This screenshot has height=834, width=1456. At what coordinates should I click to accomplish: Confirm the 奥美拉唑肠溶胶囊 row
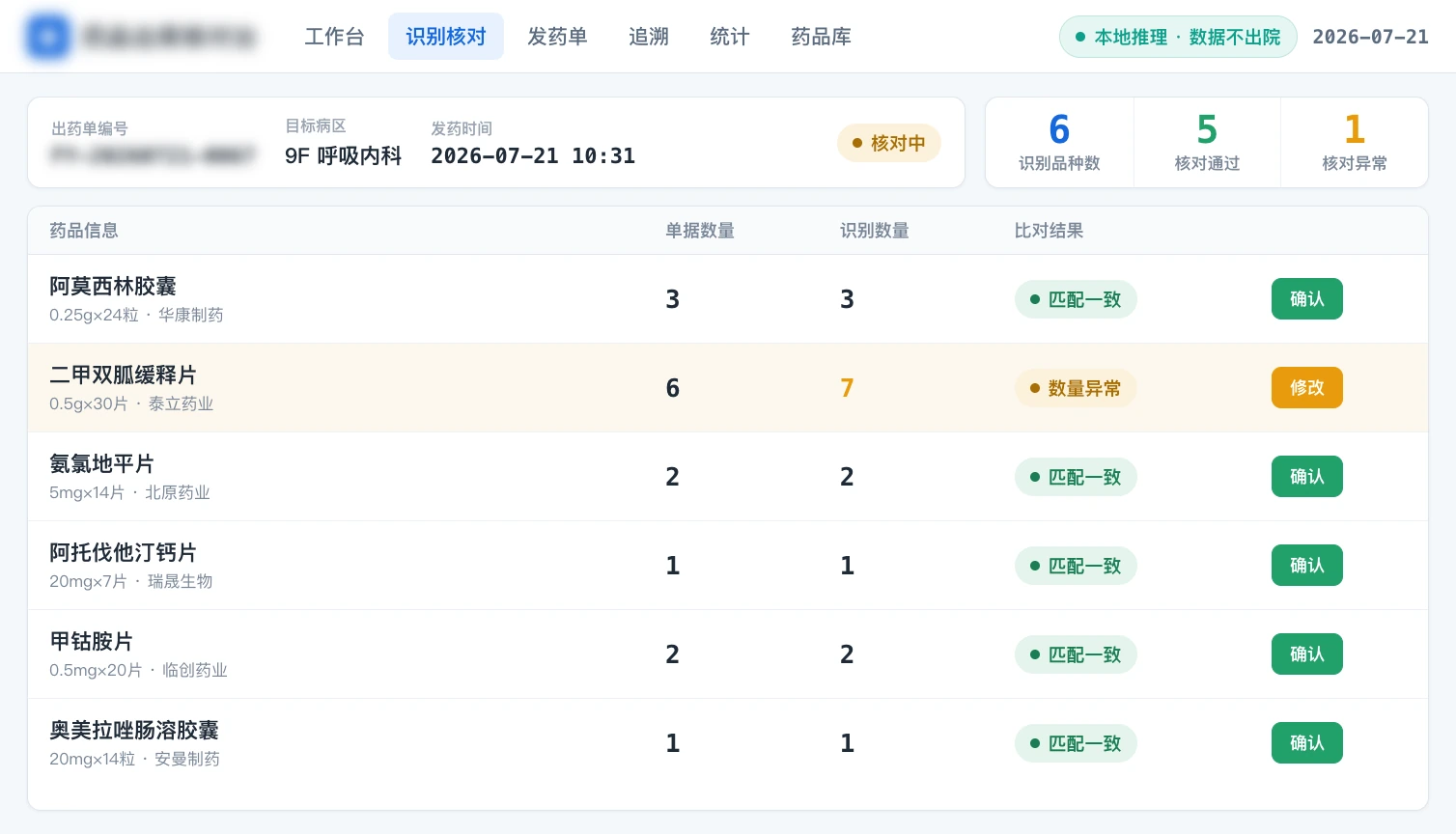click(1307, 743)
